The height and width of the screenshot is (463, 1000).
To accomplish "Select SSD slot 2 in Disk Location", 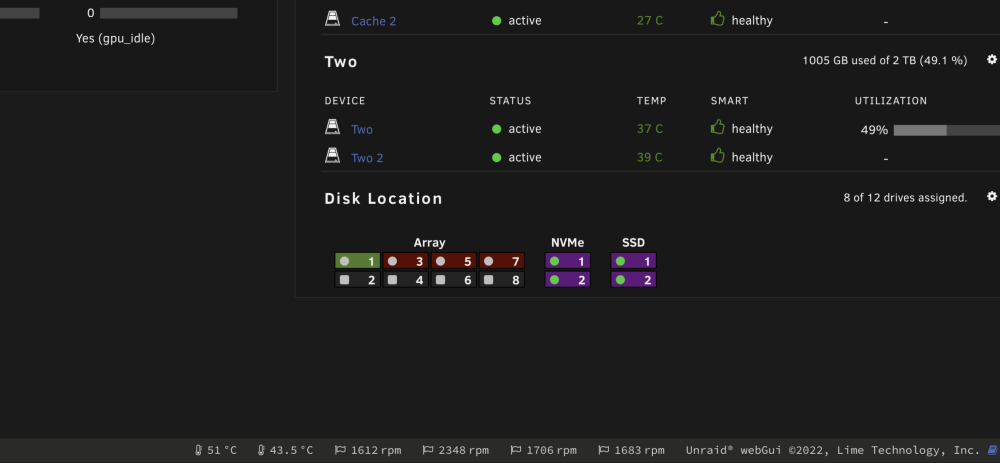I will (633, 279).
